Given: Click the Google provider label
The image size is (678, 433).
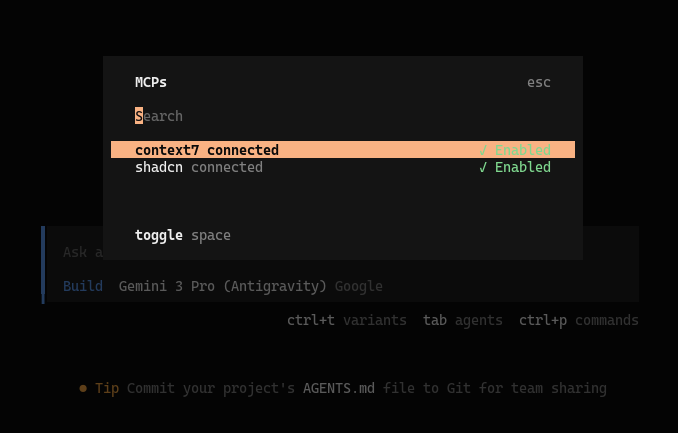Looking at the screenshot, I should (x=358, y=286).
